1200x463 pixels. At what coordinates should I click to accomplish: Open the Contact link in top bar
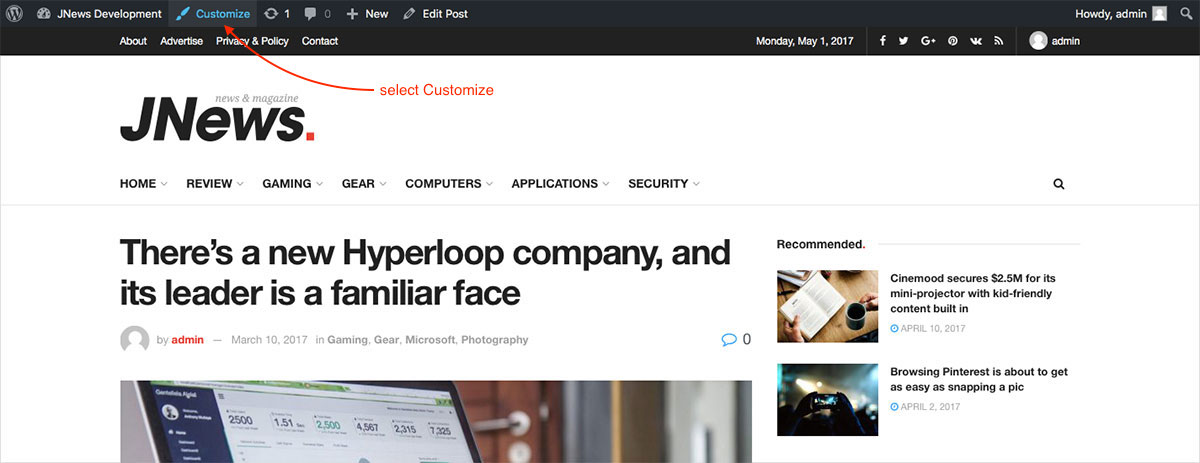(x=320, y=41)
